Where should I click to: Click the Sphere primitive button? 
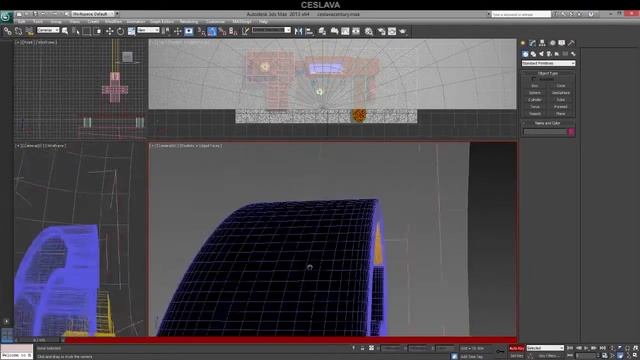[535, 93]
